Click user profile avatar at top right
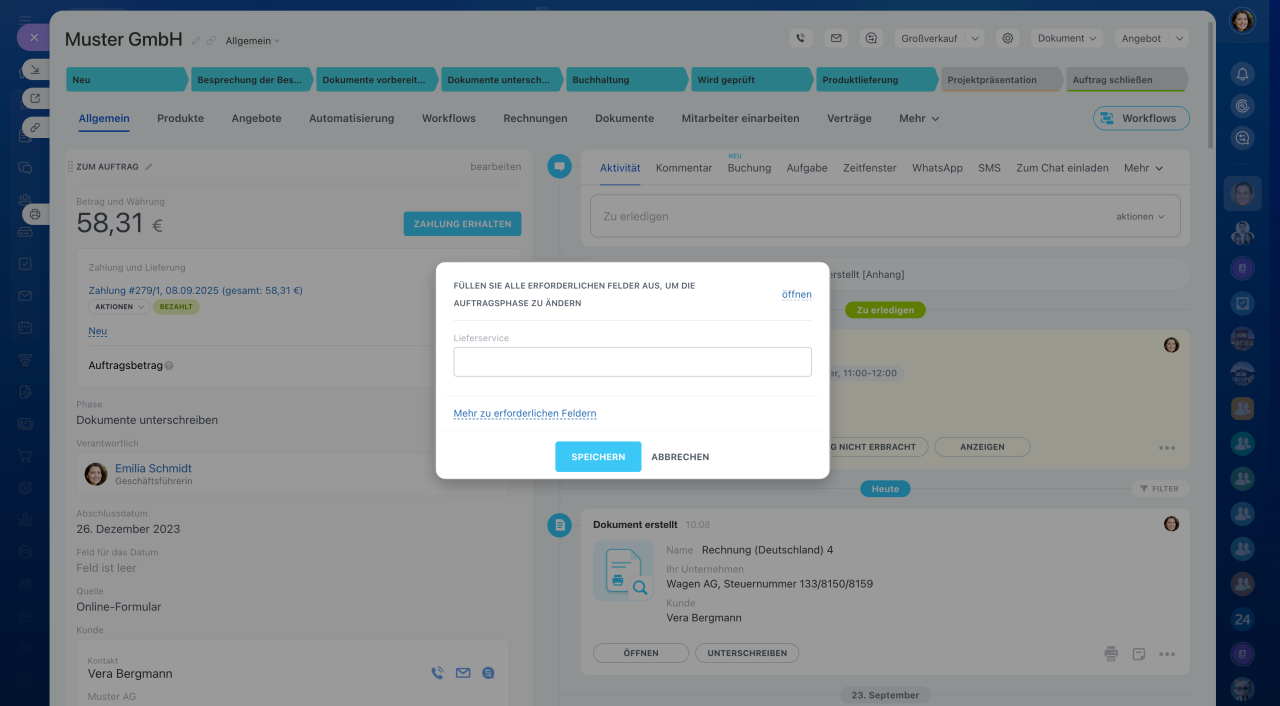This screenshot has width=1280, height=706. [1242, 20]
